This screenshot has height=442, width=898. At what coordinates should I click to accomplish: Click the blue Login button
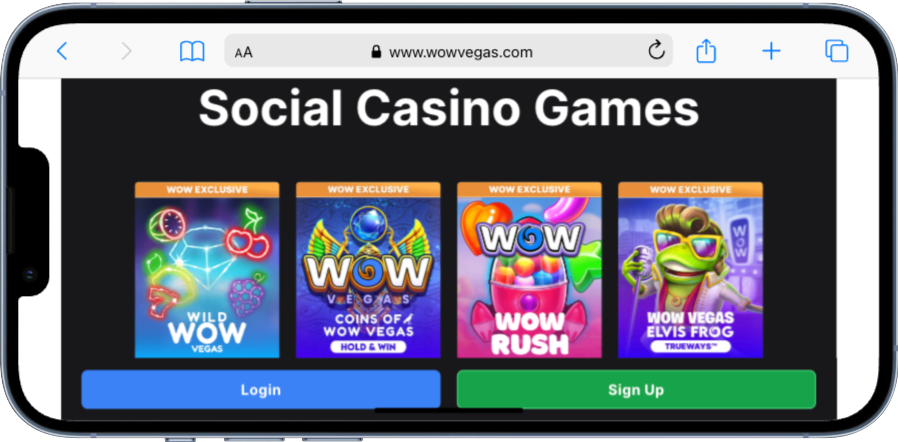click(x=261, y=389)
